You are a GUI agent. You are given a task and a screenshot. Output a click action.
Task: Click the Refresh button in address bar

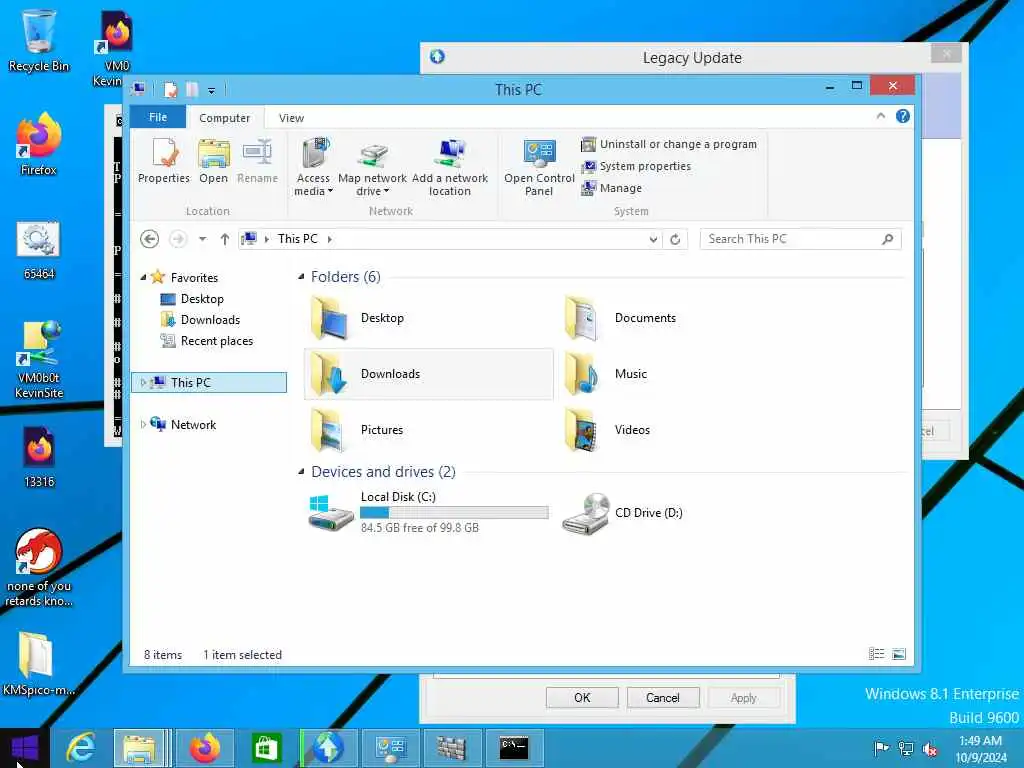[675, 240]
